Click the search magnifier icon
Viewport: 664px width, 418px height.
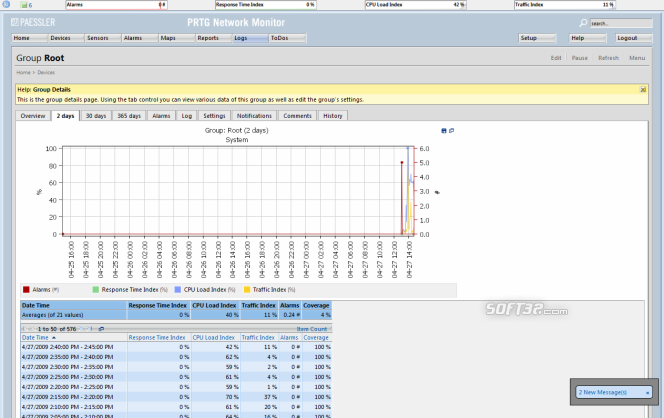pos(583,23)
